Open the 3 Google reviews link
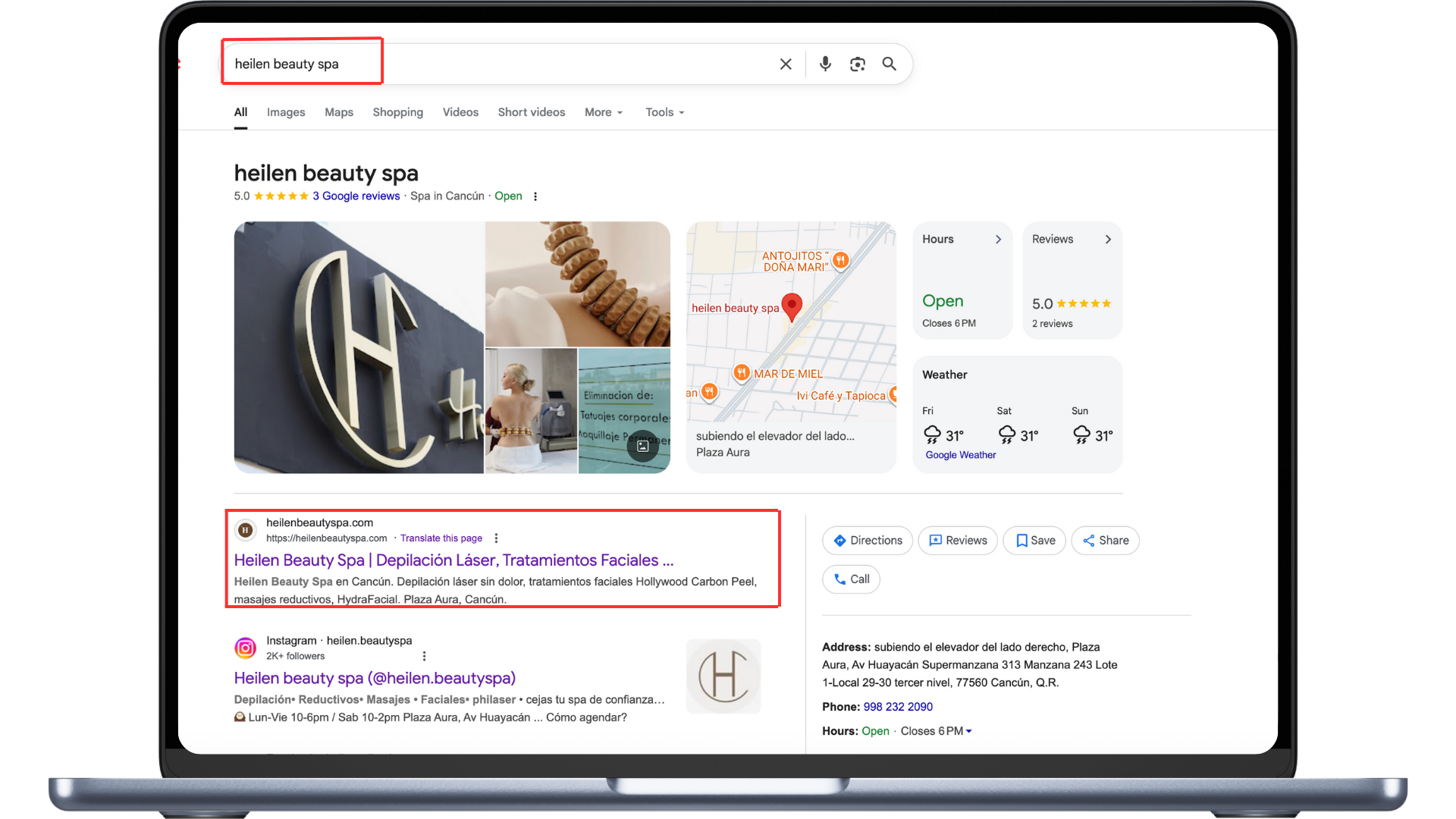 [357, 196]
